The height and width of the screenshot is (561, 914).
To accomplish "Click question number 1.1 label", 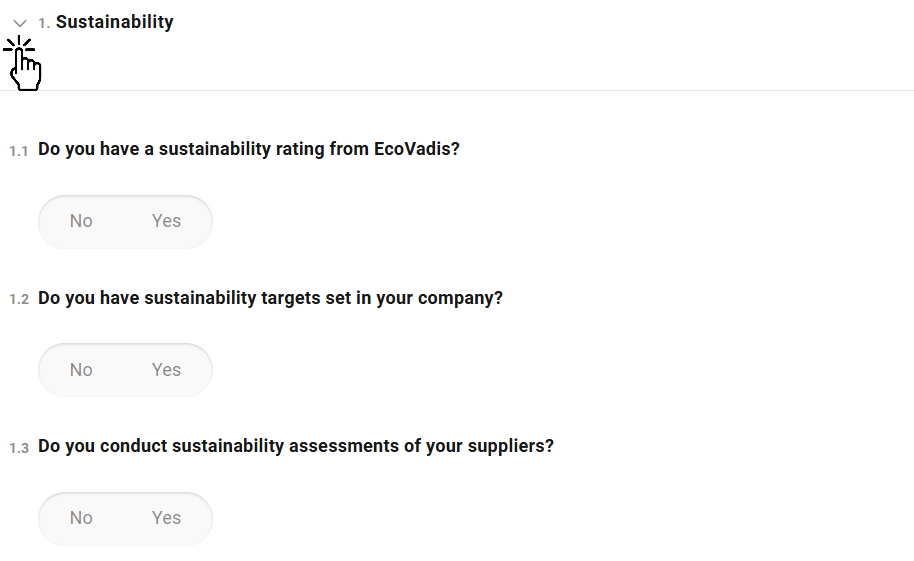I will tap(19, 151).
